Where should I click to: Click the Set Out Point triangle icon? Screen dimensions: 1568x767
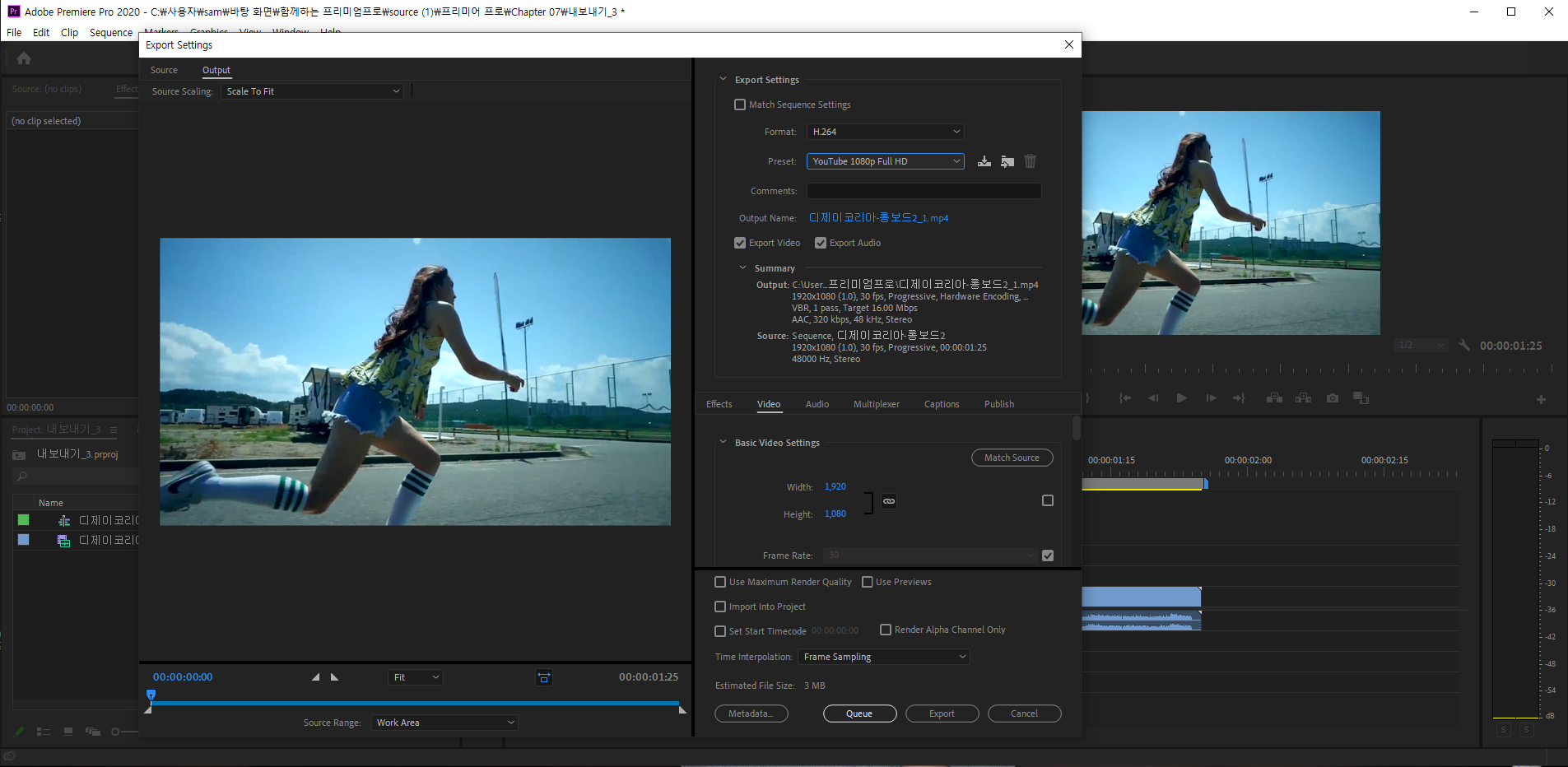[x=335, y=677]
